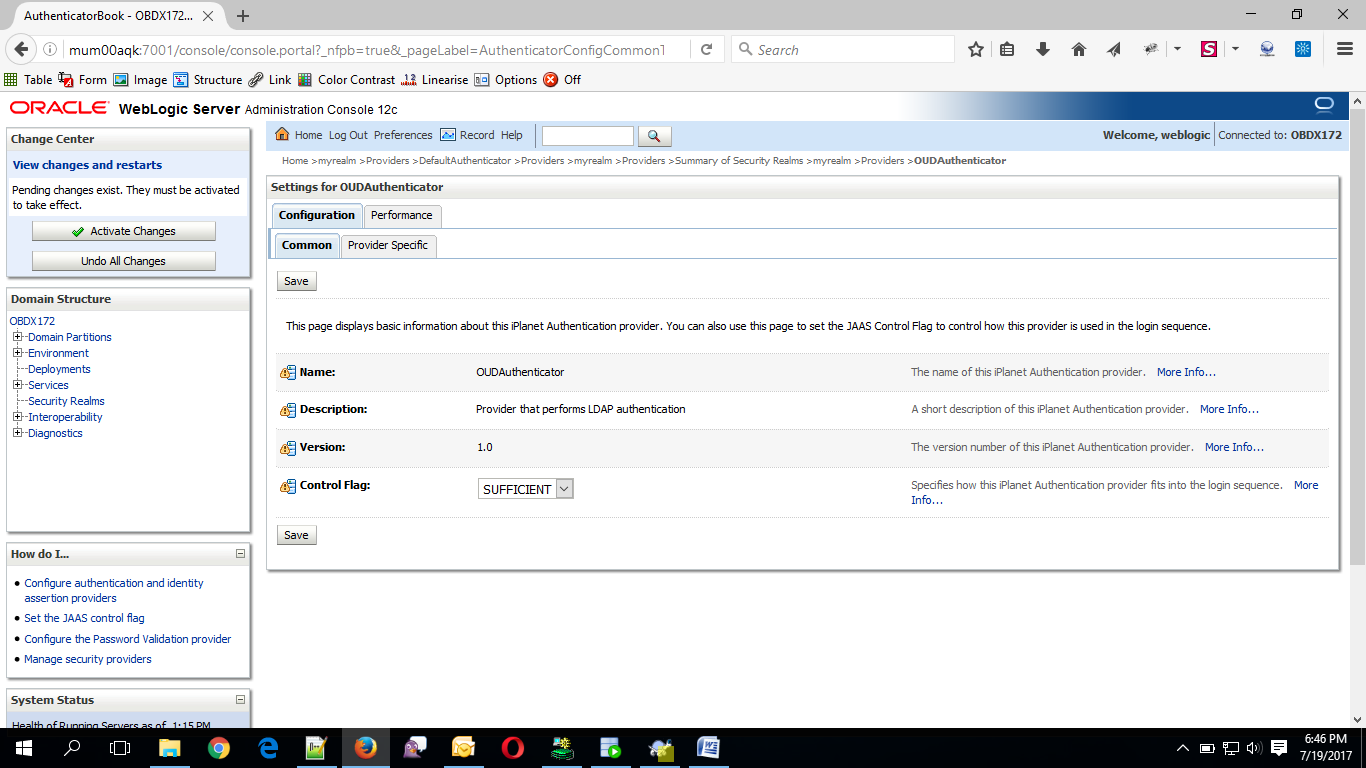Click the info icon beside Version label
Screen dimensions: 1366x768
pos(288,448)
